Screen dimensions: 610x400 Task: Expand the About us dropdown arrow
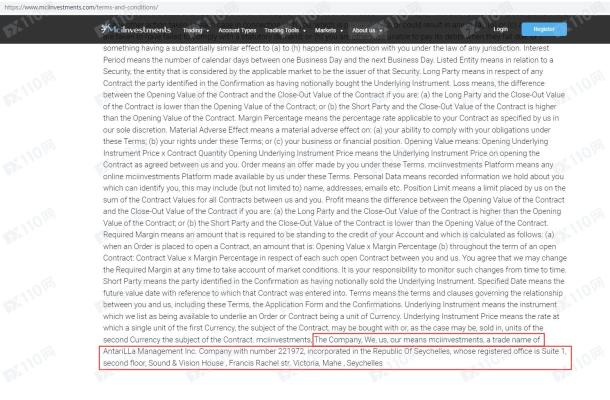pyautogui.click(x=380, y=30)
